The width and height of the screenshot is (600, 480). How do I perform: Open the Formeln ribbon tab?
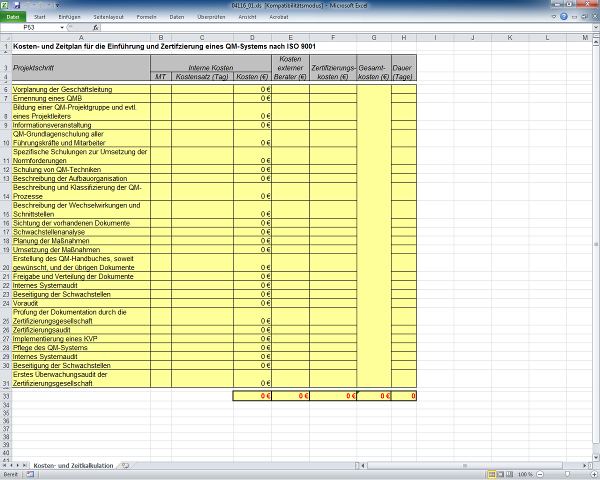click(x=146, y=17)
